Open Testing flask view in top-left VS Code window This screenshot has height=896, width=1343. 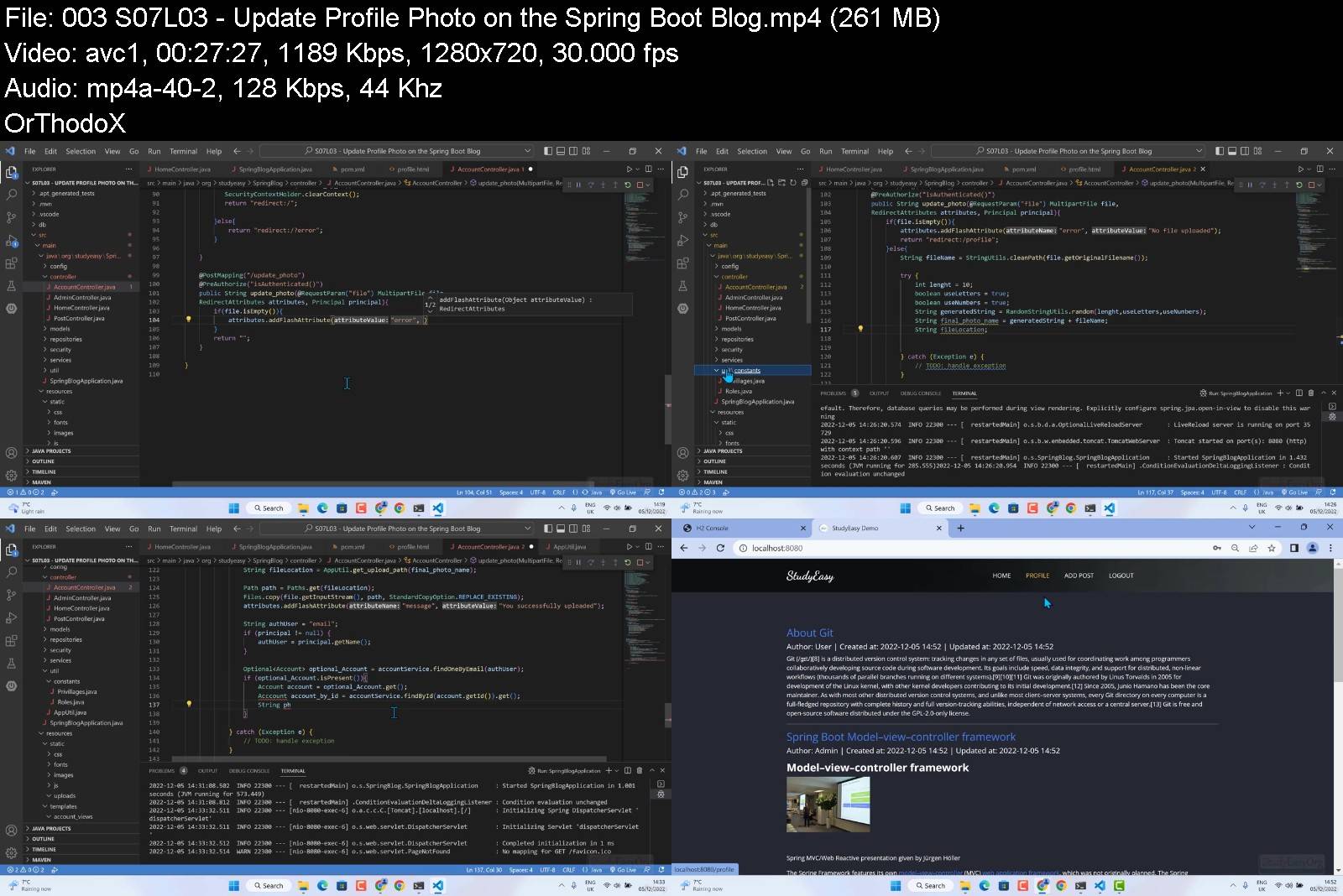point(12,285)
